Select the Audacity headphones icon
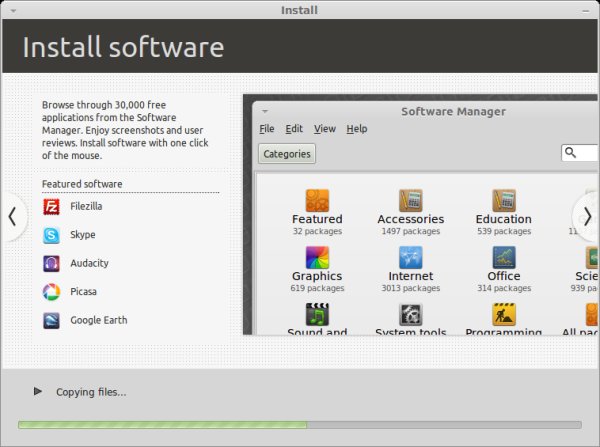Viewport: 600px width, 447px height. (51, 264)
